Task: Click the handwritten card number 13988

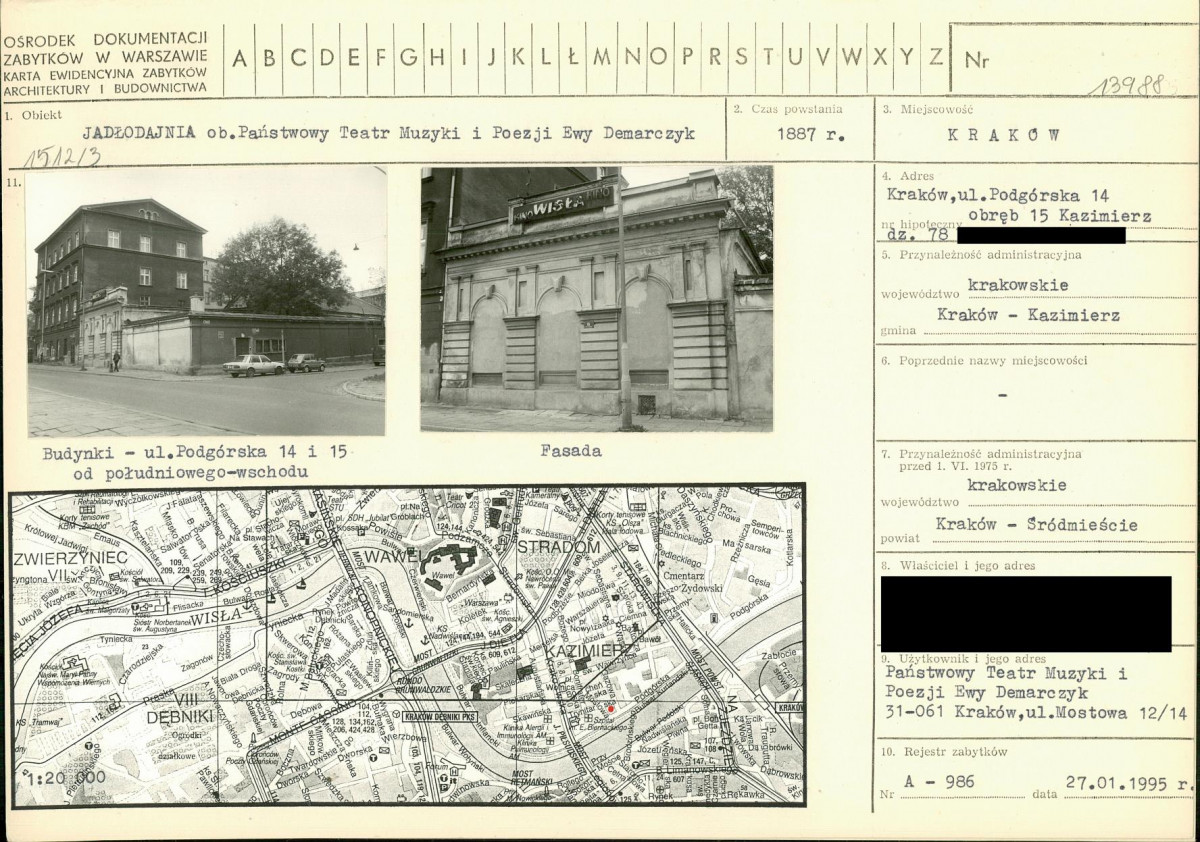Action: click(x=1127, y=86)
